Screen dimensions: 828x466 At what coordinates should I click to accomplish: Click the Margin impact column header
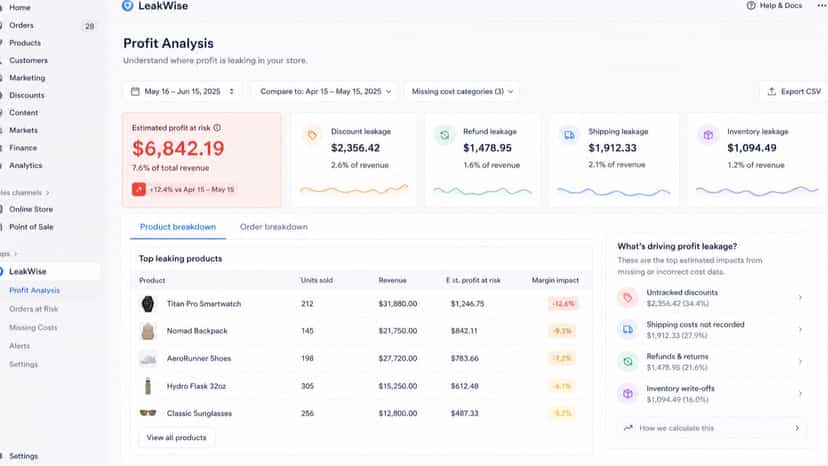pyautogui.click(x=555, y=281)
